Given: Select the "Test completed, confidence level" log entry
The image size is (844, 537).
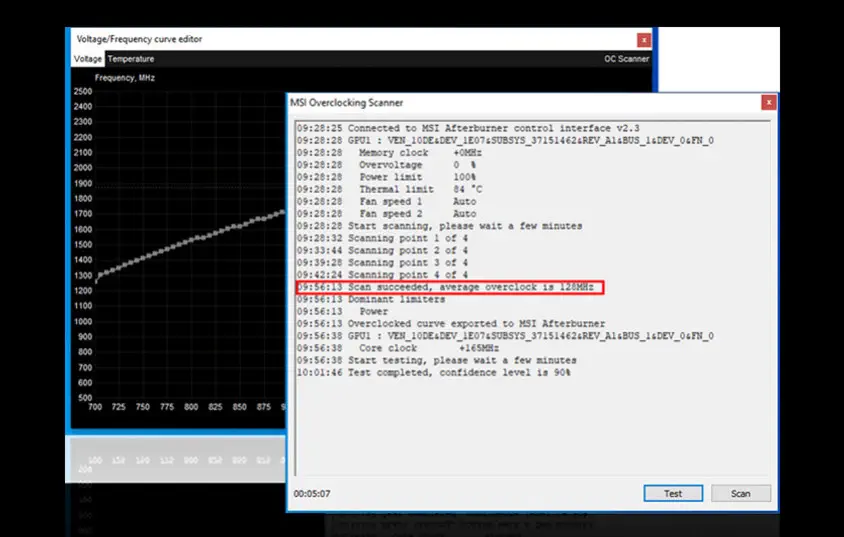Looking at the screenshot, I should (x=433, y=372).
